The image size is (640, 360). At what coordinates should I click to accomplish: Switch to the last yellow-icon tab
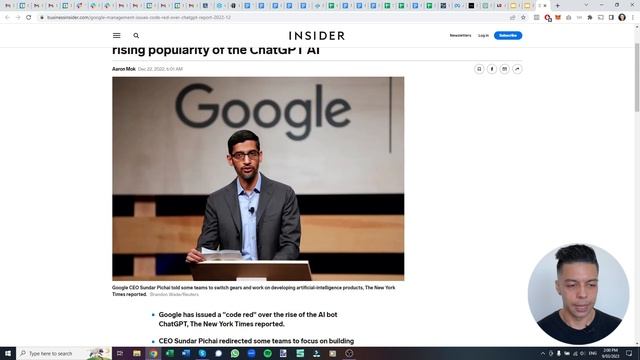point(527,6)
